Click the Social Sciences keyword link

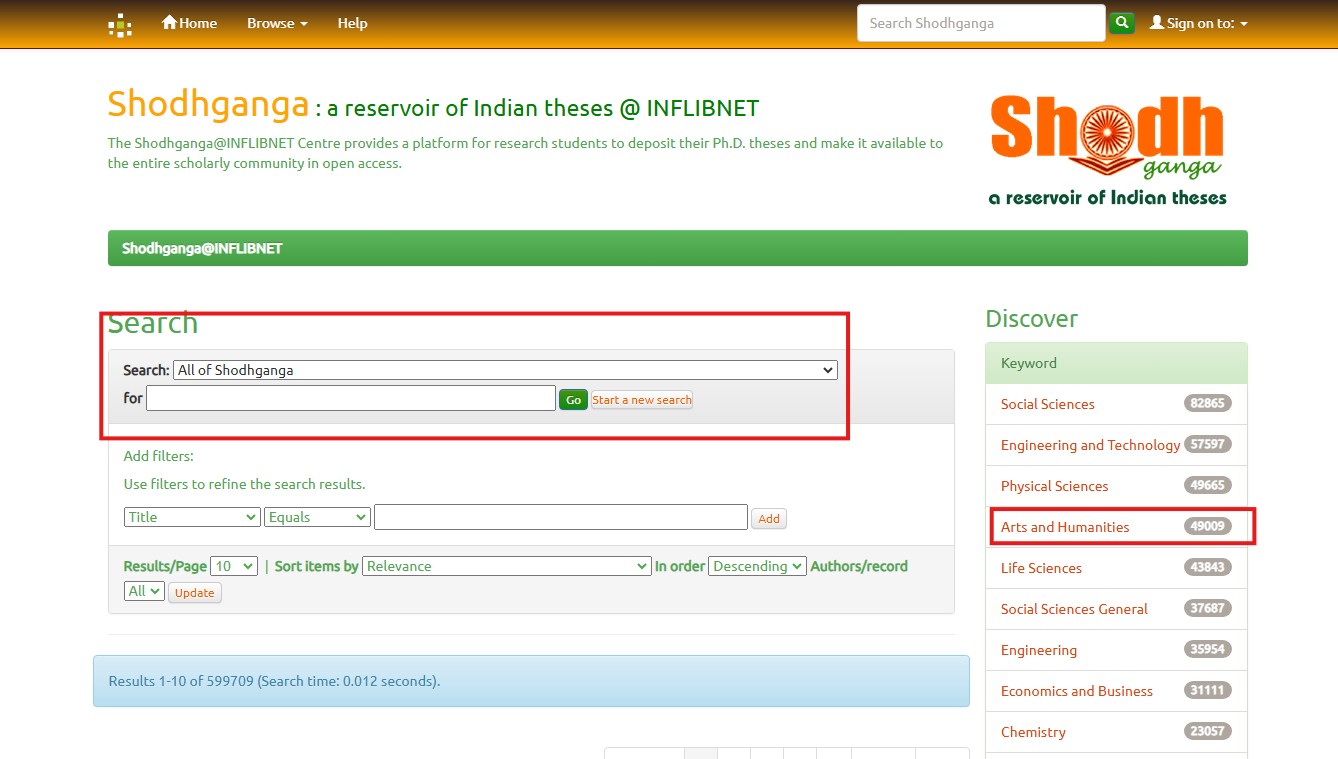tap(1047, 404)
